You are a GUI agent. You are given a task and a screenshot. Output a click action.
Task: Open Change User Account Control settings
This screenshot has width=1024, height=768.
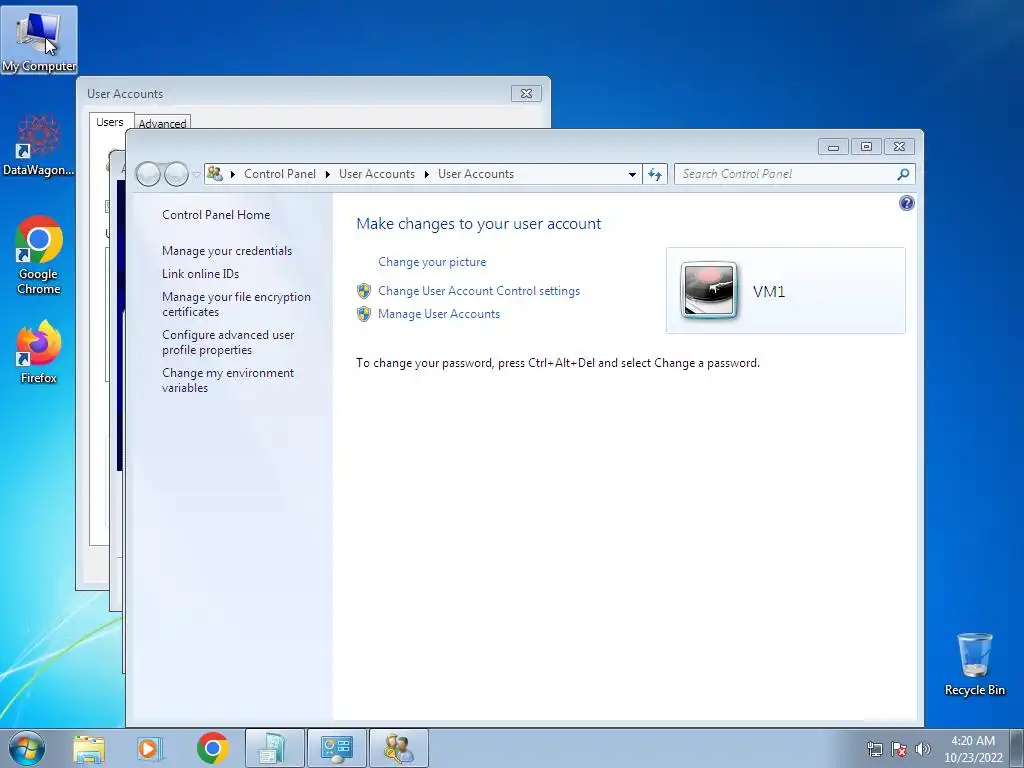[x=479, y=291]
